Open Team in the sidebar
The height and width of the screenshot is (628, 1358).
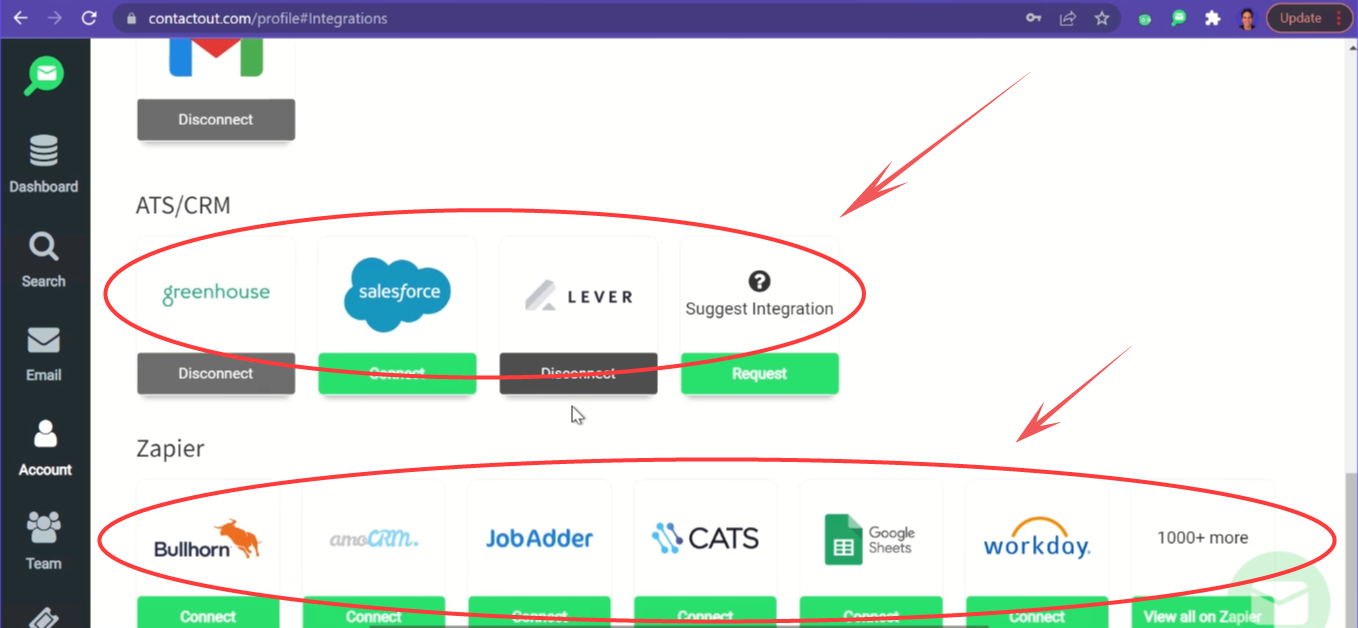click(44, 542)
